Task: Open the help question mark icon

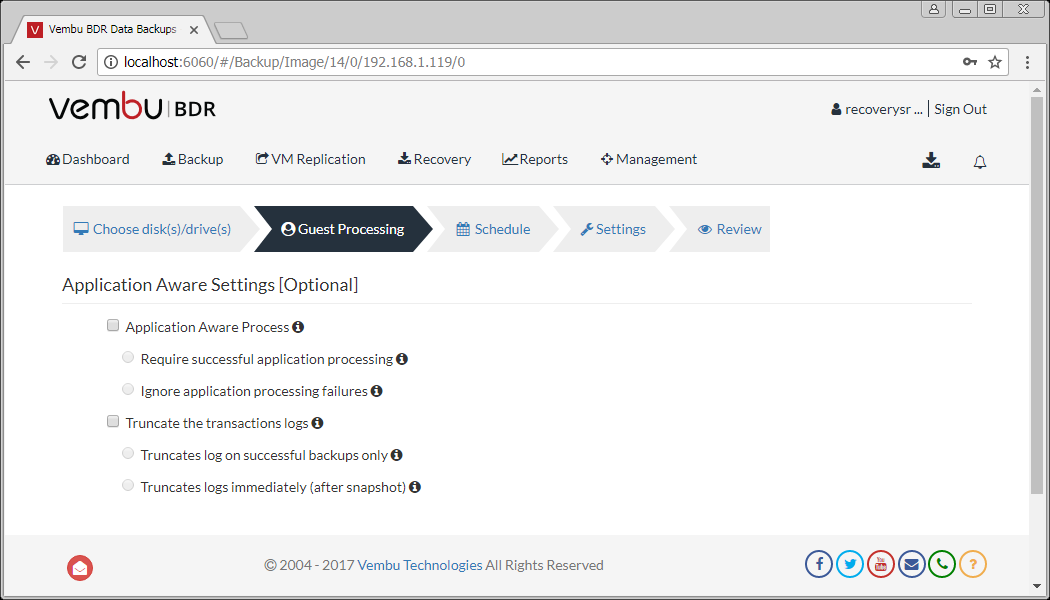Action: [973, 564]
